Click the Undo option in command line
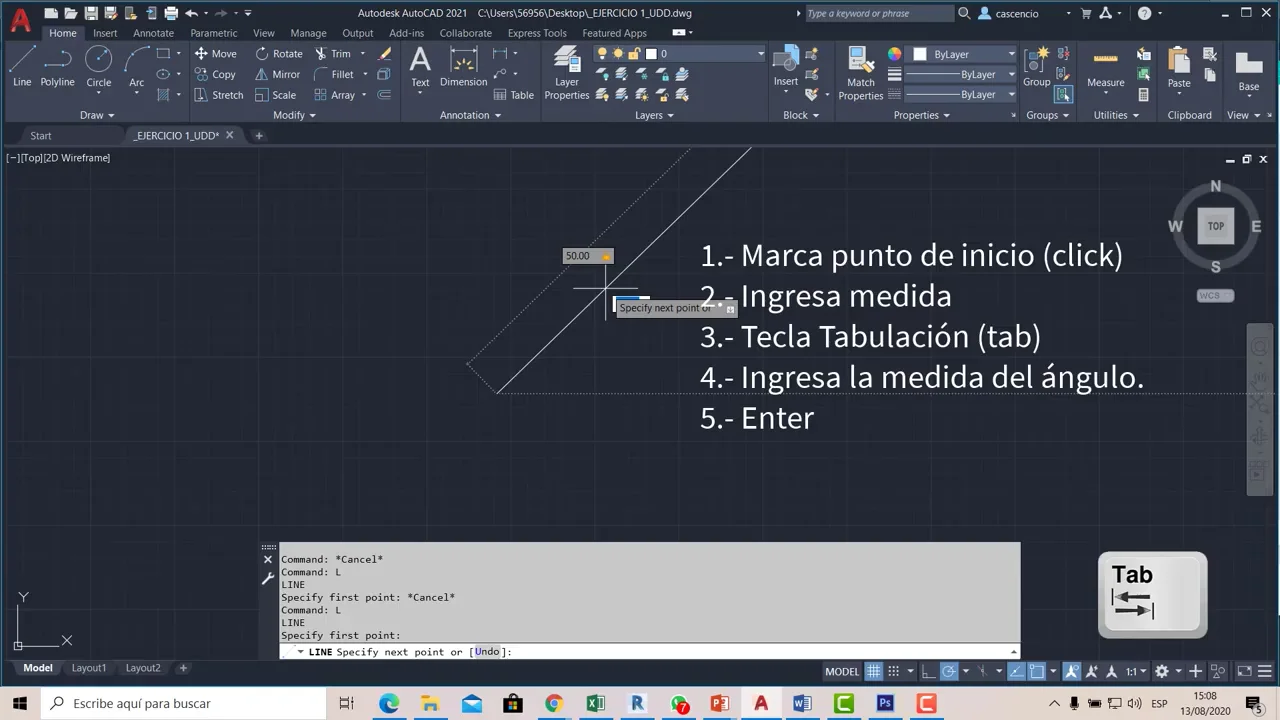 pos(486,652)
